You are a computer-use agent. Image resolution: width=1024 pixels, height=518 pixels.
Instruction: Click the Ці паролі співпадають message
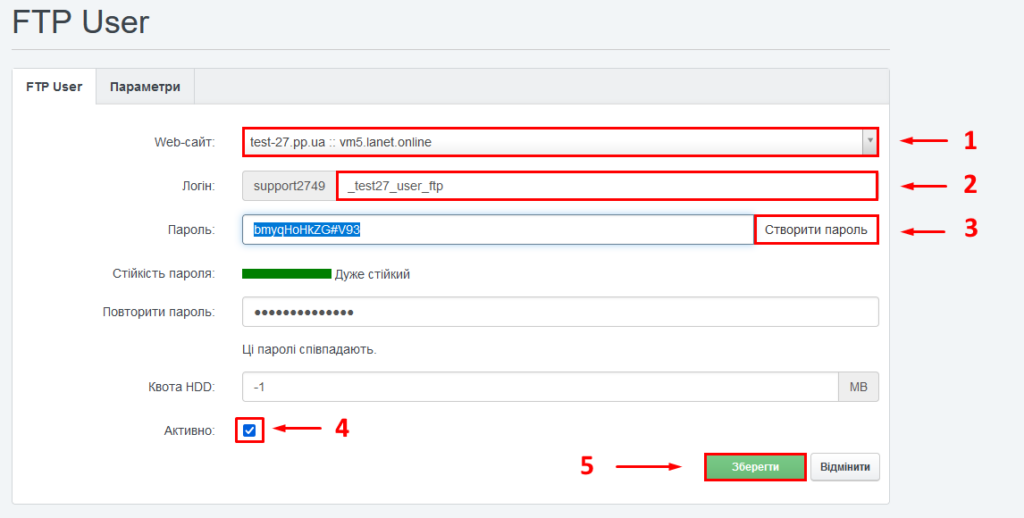[x=309, y=349]
